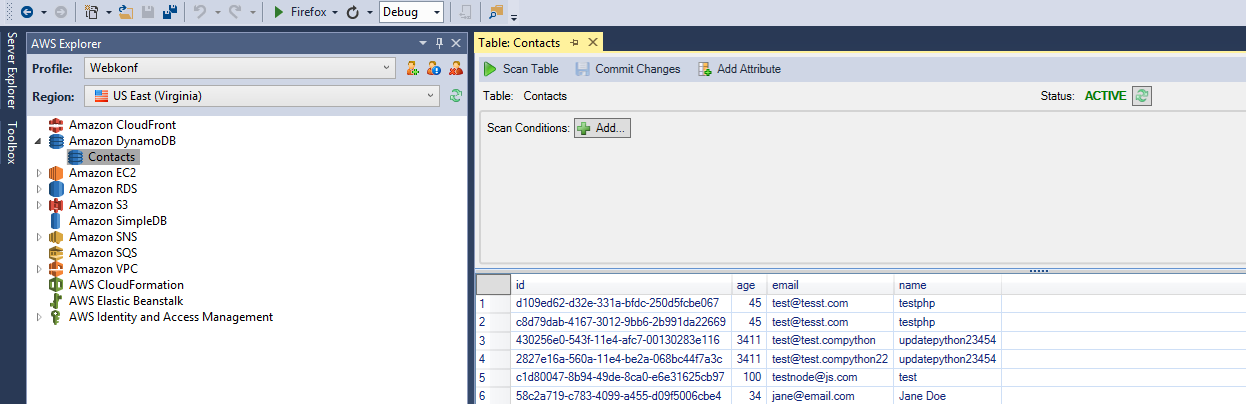The image size is (1246, 404).
Task: Click the Amazon SimpleDB icon
Action: click(57, 221)
